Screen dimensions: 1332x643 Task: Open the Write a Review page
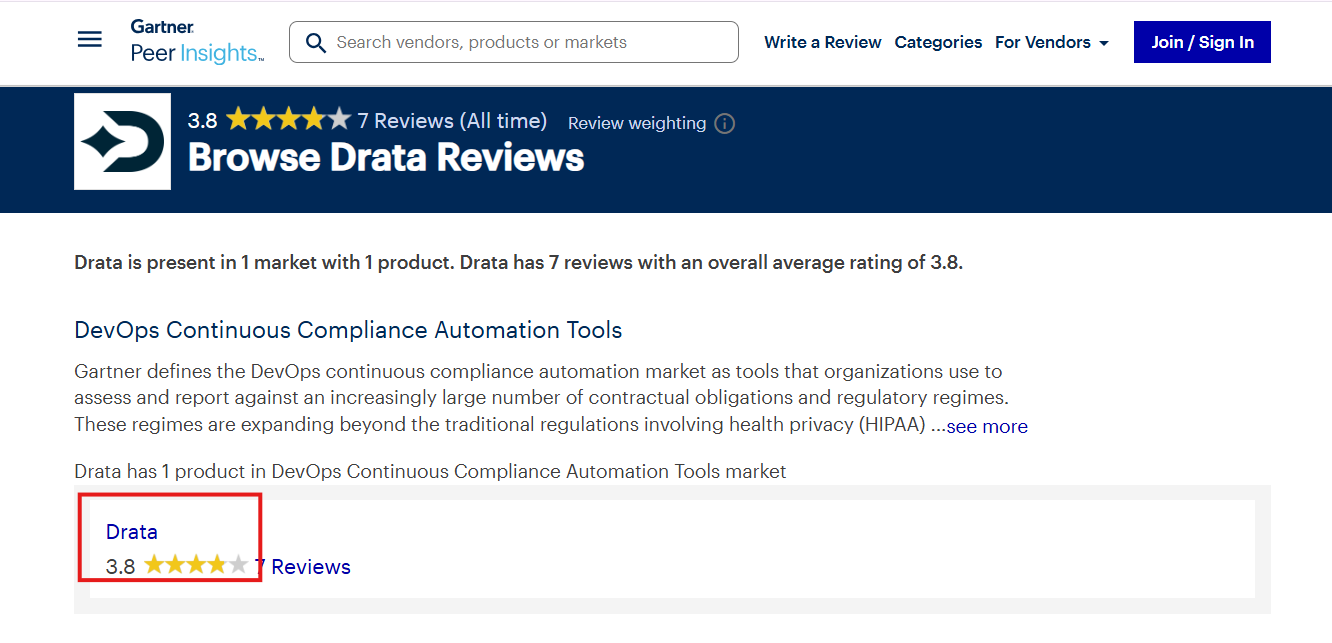(823, 42)
